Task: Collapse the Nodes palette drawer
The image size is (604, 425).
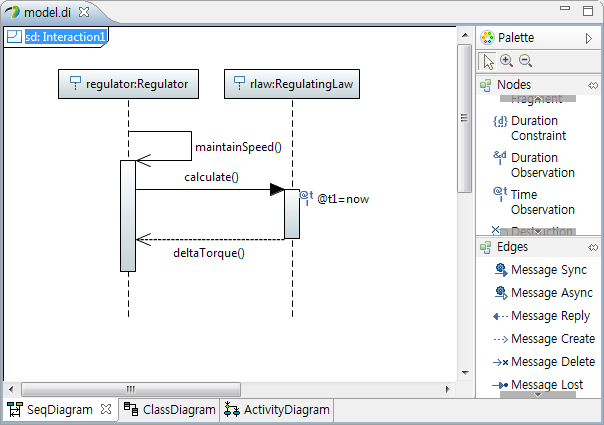Action: [x=592, y=85]
